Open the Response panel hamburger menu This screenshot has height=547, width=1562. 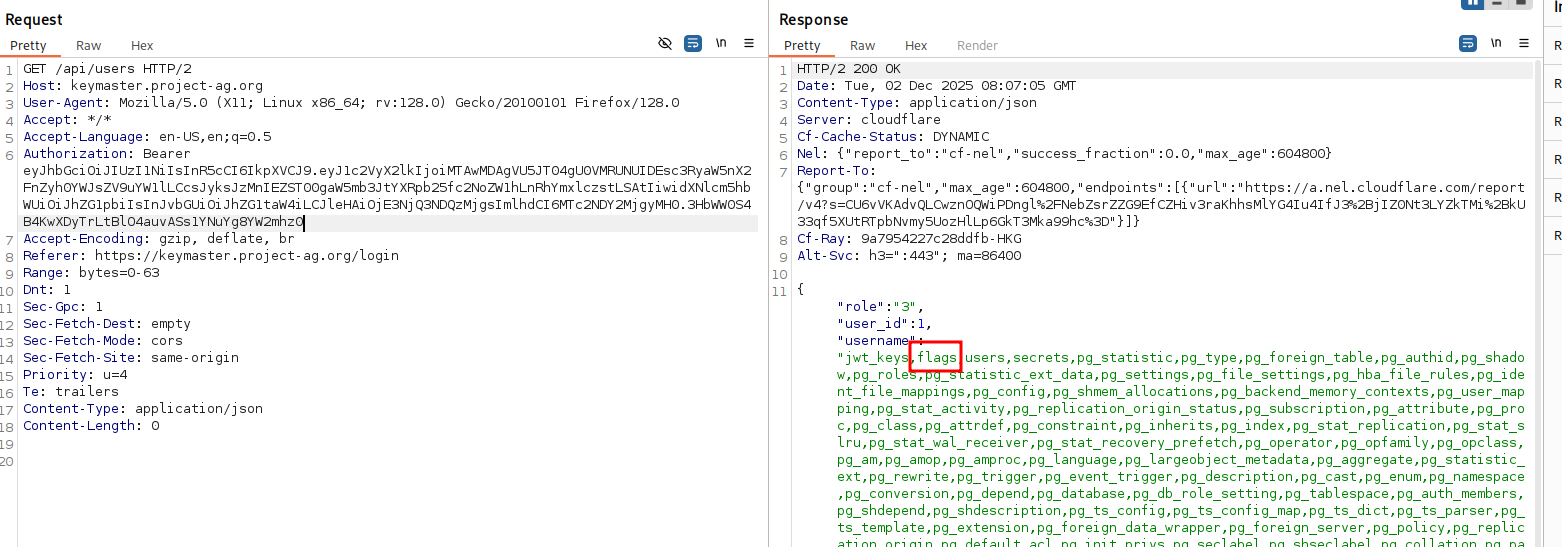pyautogui.click(x=1524, y=44)
